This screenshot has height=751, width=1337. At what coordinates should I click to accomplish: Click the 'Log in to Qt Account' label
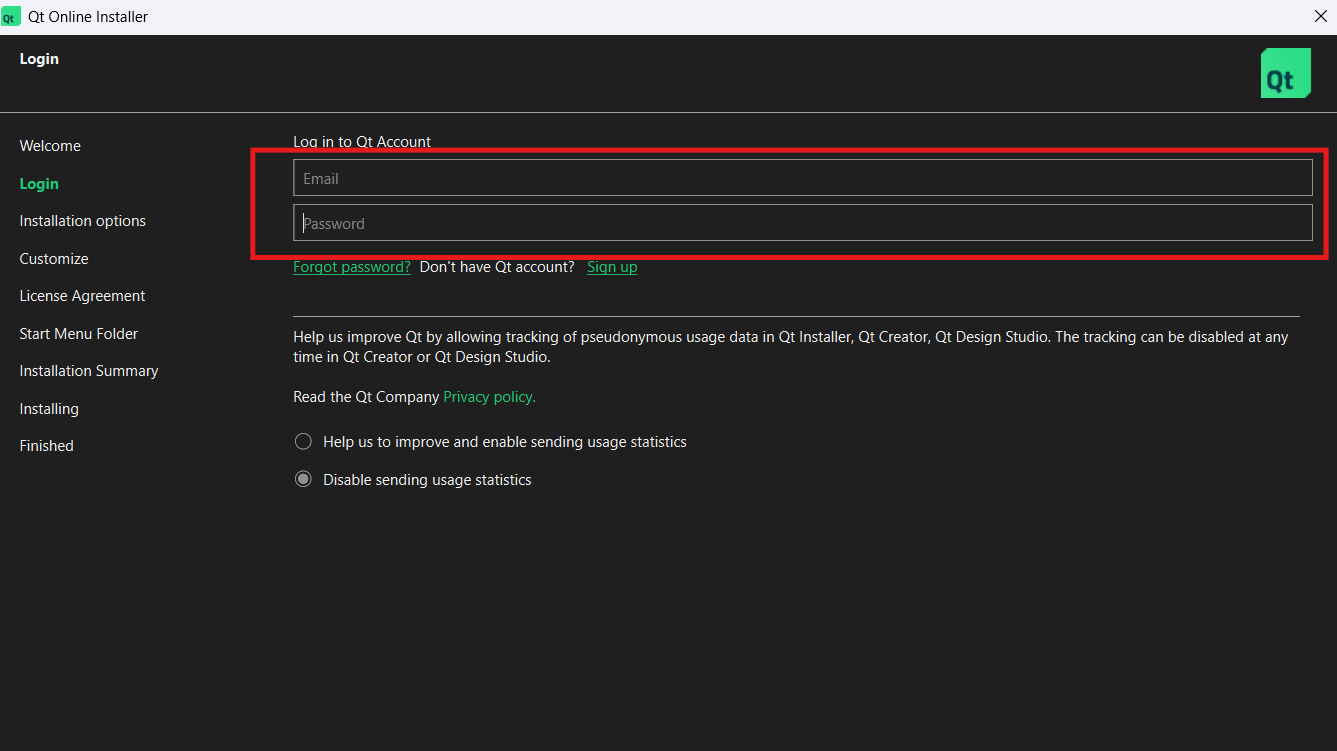tap(362, 142)
